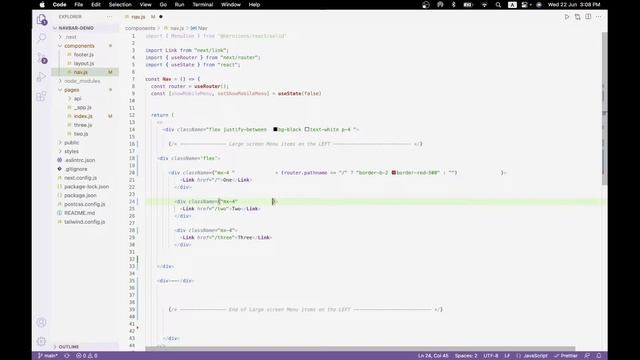
Task: Click the Bluetooth icon in menu bar
Action: coord(453,5)
